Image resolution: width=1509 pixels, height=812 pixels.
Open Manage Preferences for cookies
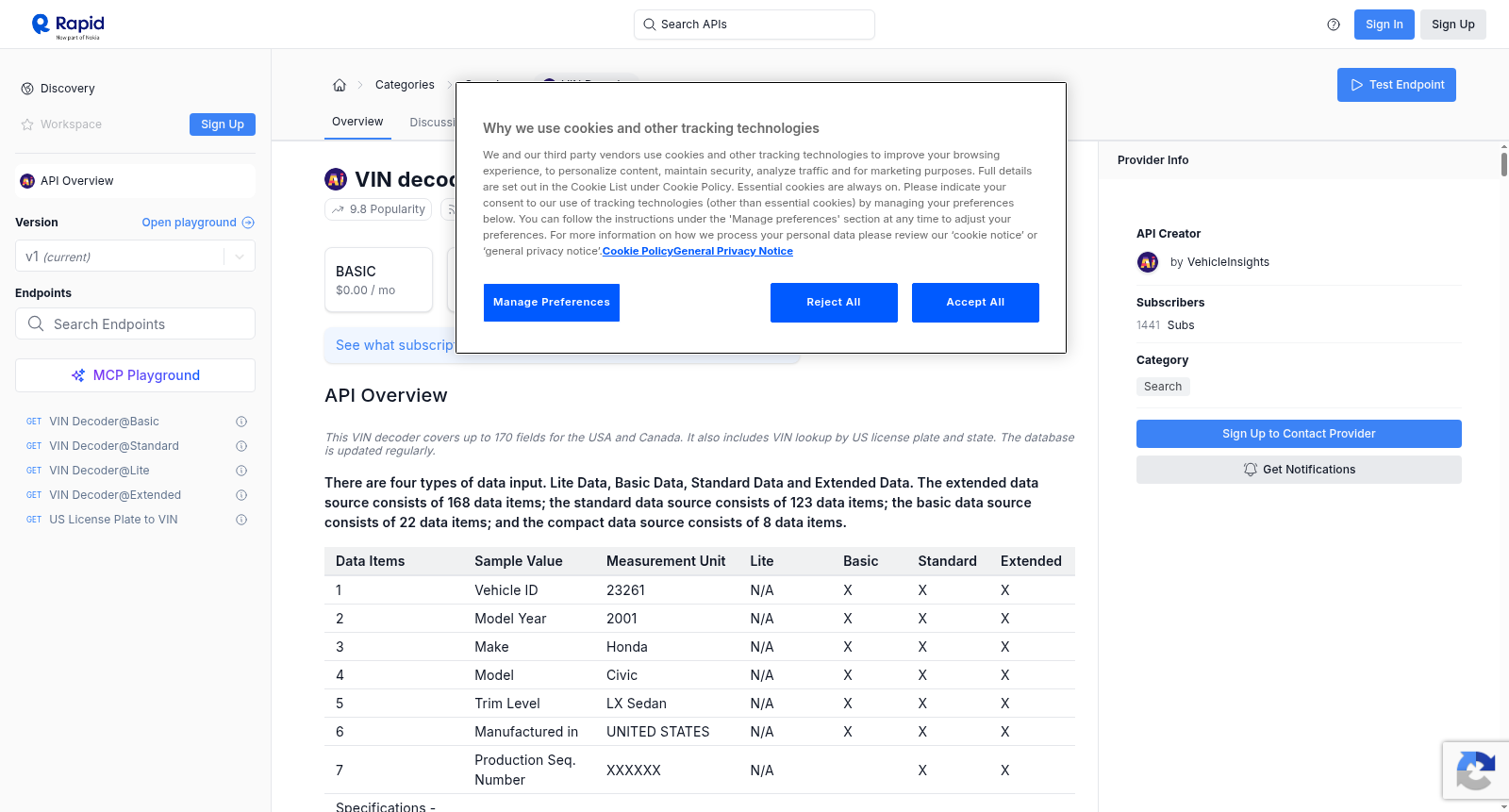552,303
